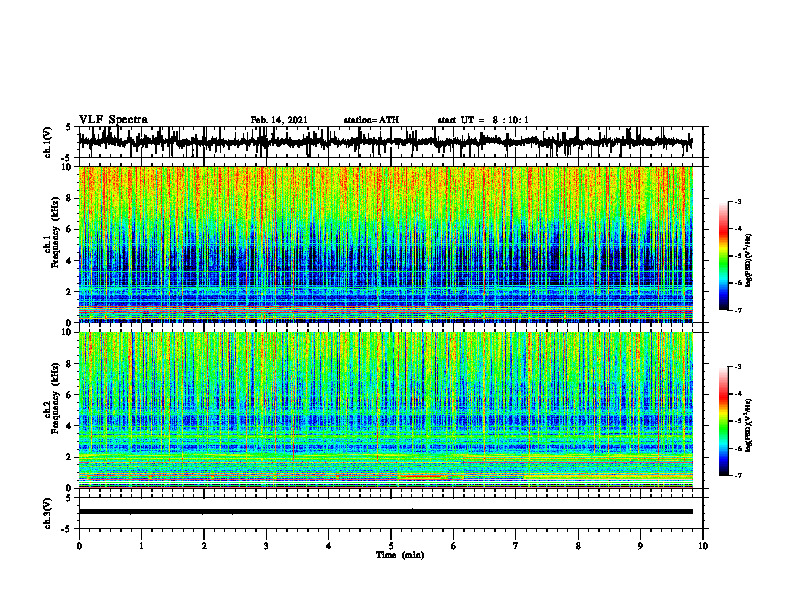The height and width of the screenshot is (612, 792).
Task: Click the ch.1 color bar PSD unit label
Action: click(749, 260)
